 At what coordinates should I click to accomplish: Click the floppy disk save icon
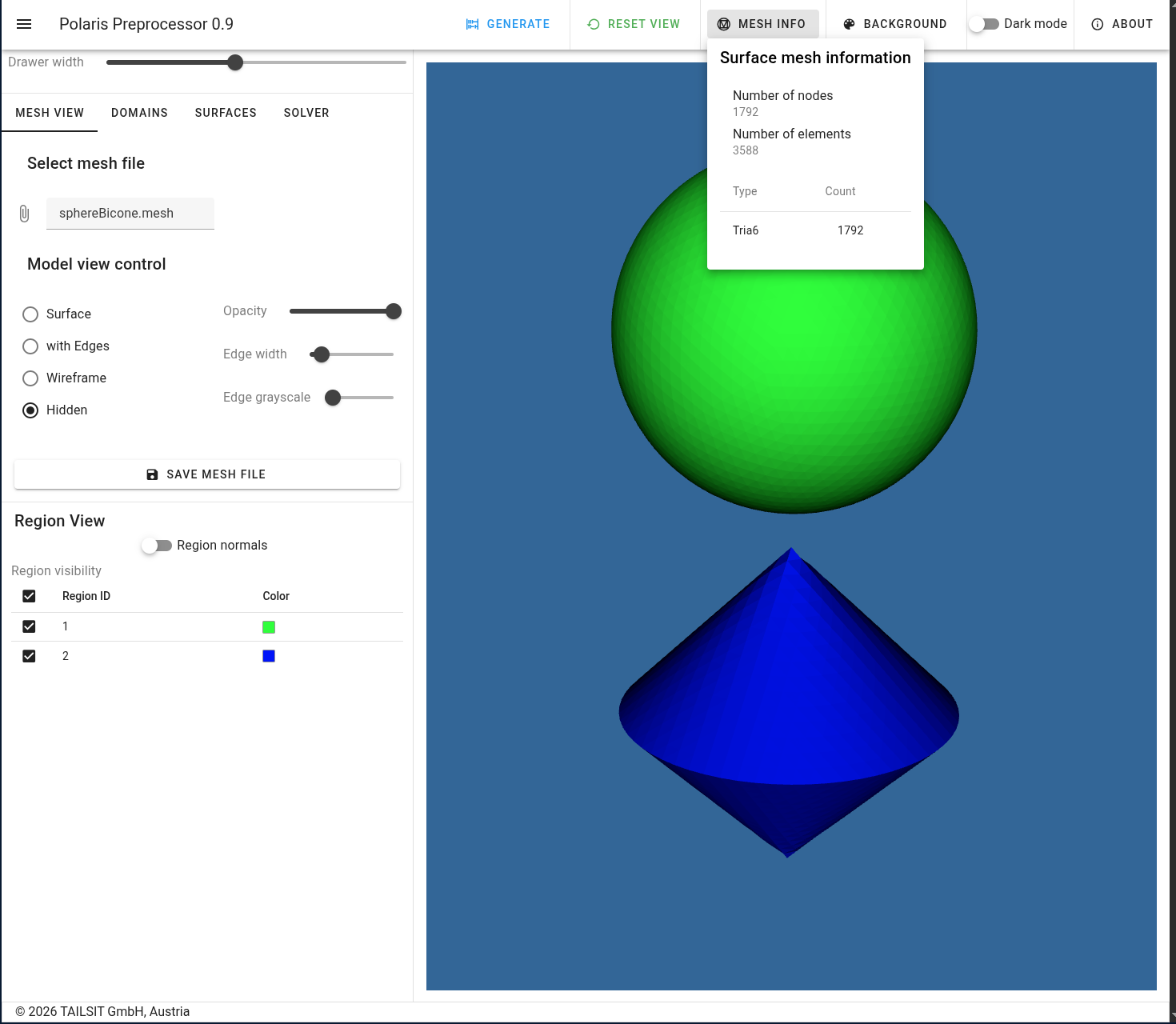click(152, 474)
